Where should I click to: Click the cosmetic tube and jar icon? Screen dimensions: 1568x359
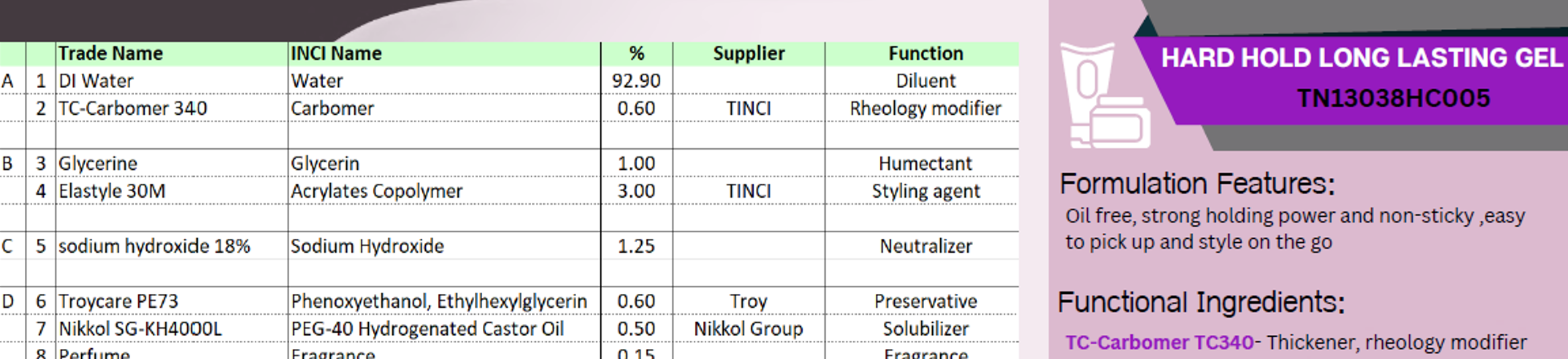1105,95
